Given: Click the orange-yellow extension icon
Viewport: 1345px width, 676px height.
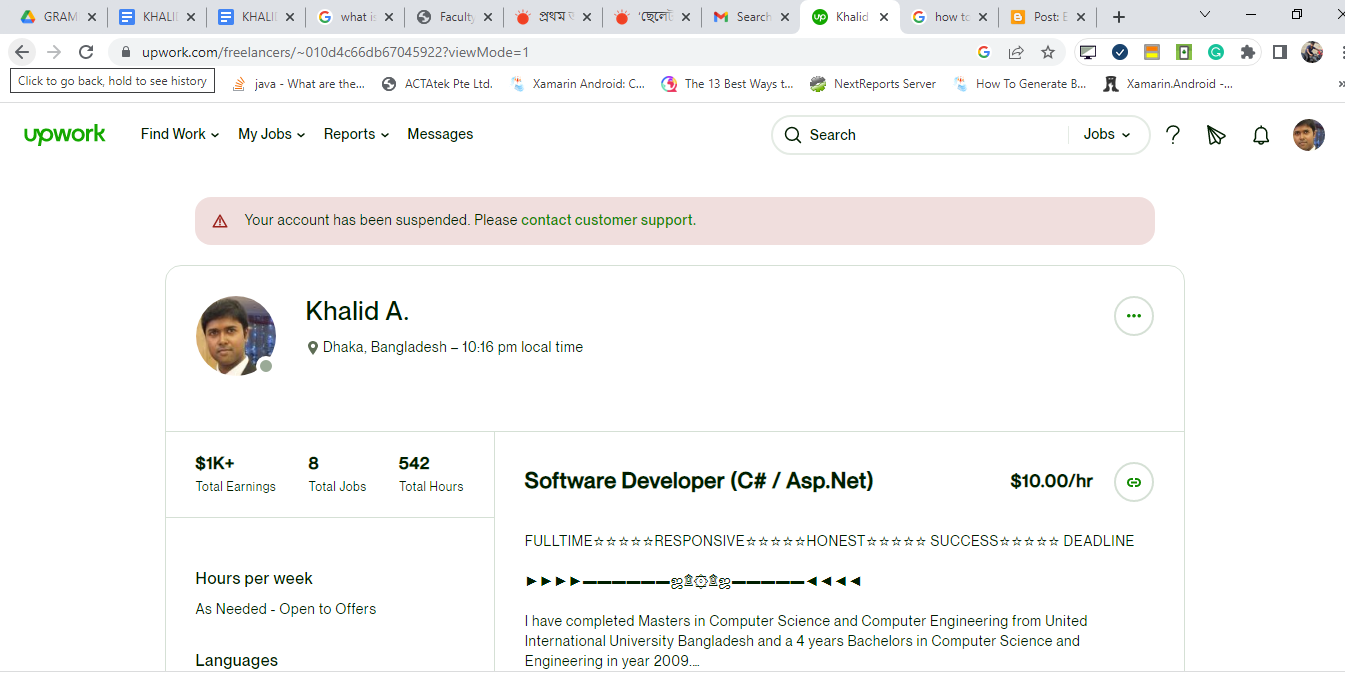Looking at the screenshot, I should coord(1152,52).
